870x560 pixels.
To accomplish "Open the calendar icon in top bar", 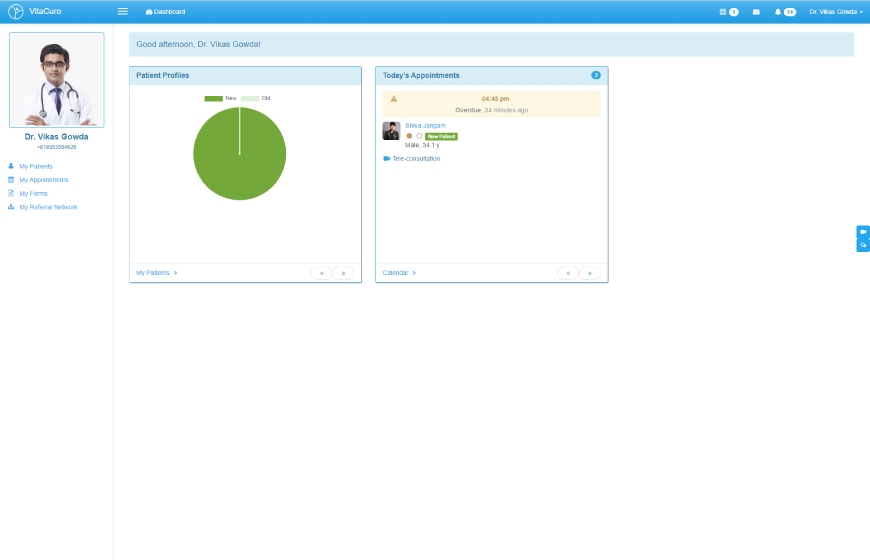I will point(722,12).
